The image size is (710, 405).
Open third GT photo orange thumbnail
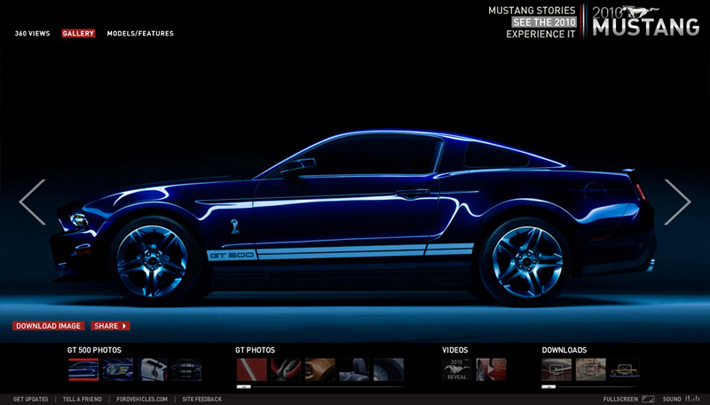[320, 370]
